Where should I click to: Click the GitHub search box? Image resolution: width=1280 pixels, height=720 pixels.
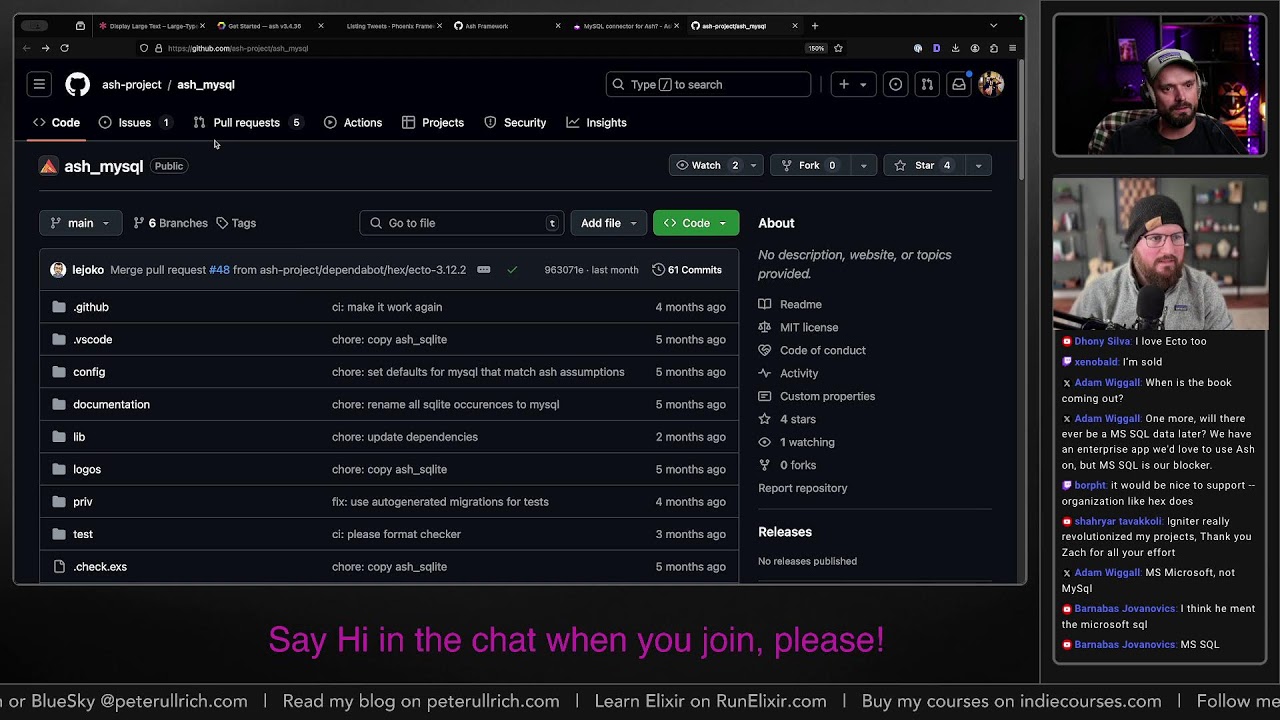pyautogui.click(x=708, y=85)
